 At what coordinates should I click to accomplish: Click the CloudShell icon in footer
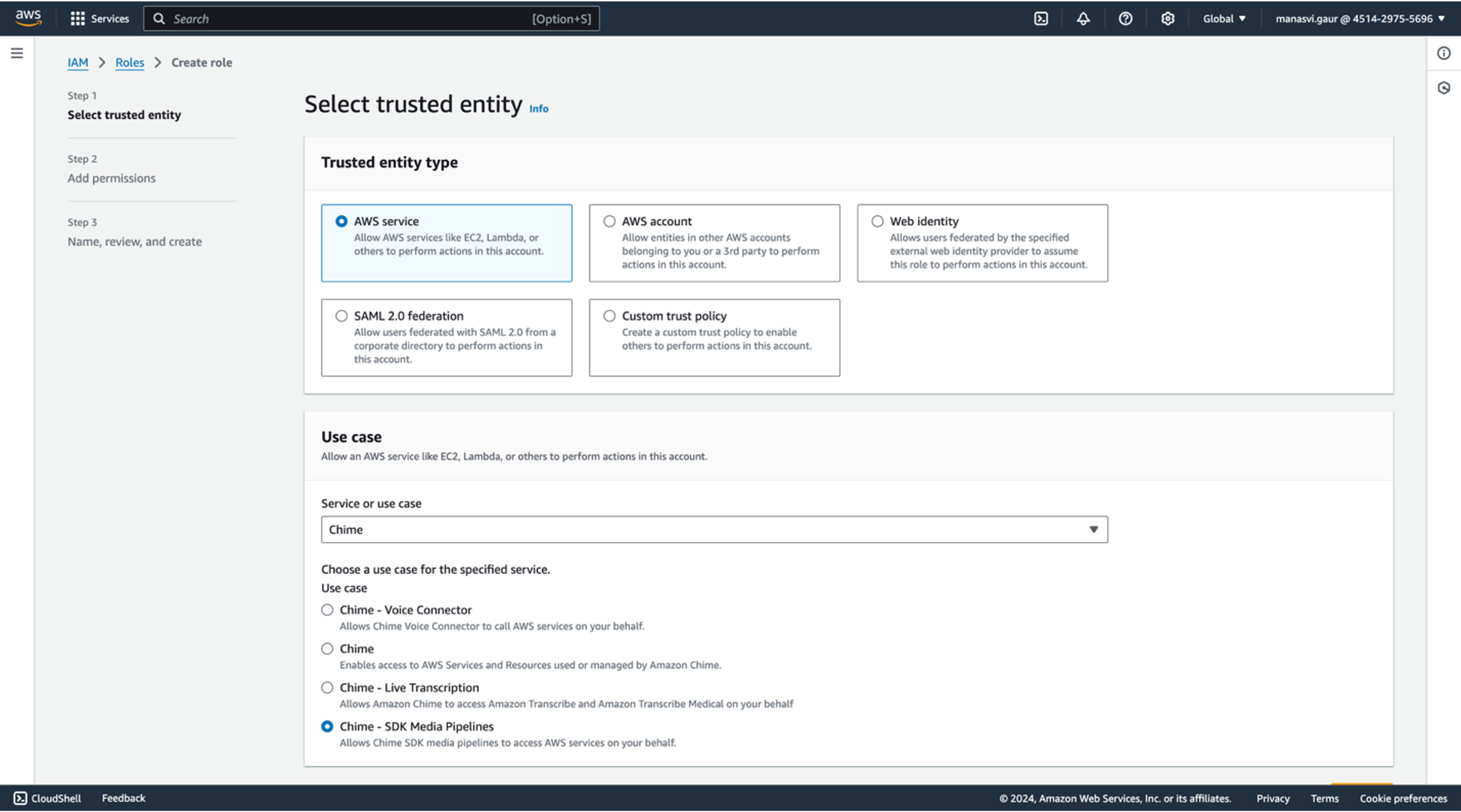[20, 799]
